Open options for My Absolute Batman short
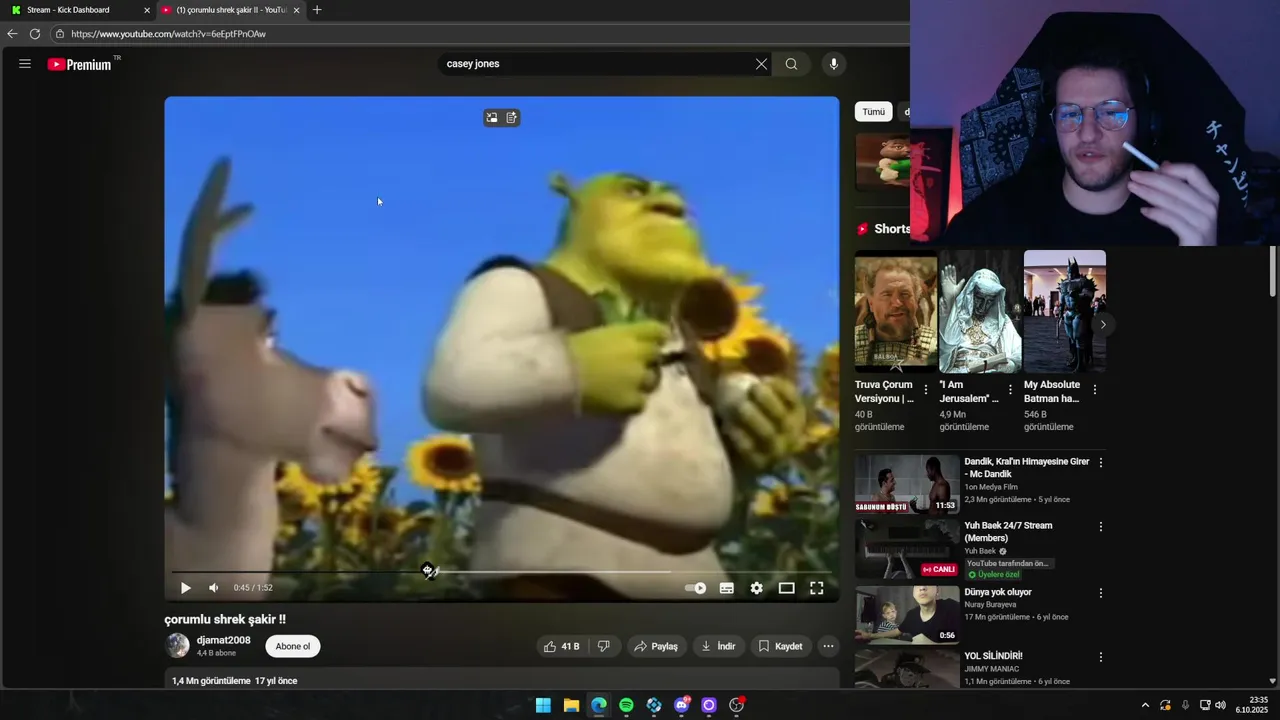The height and width of the screenshot is (720, 1280). 1094,390
